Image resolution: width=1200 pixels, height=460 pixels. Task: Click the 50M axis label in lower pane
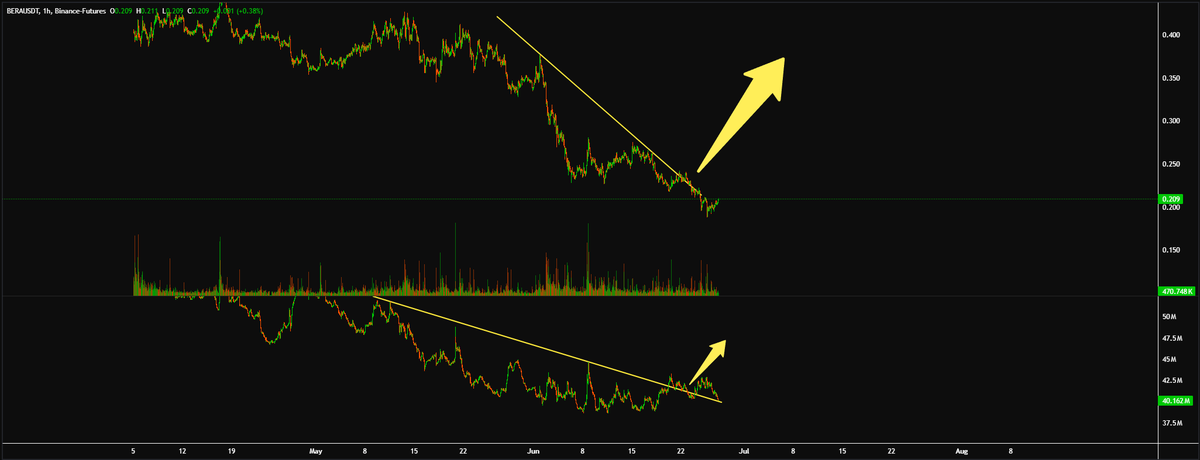pyautogui.click(x=1169, y=316)
